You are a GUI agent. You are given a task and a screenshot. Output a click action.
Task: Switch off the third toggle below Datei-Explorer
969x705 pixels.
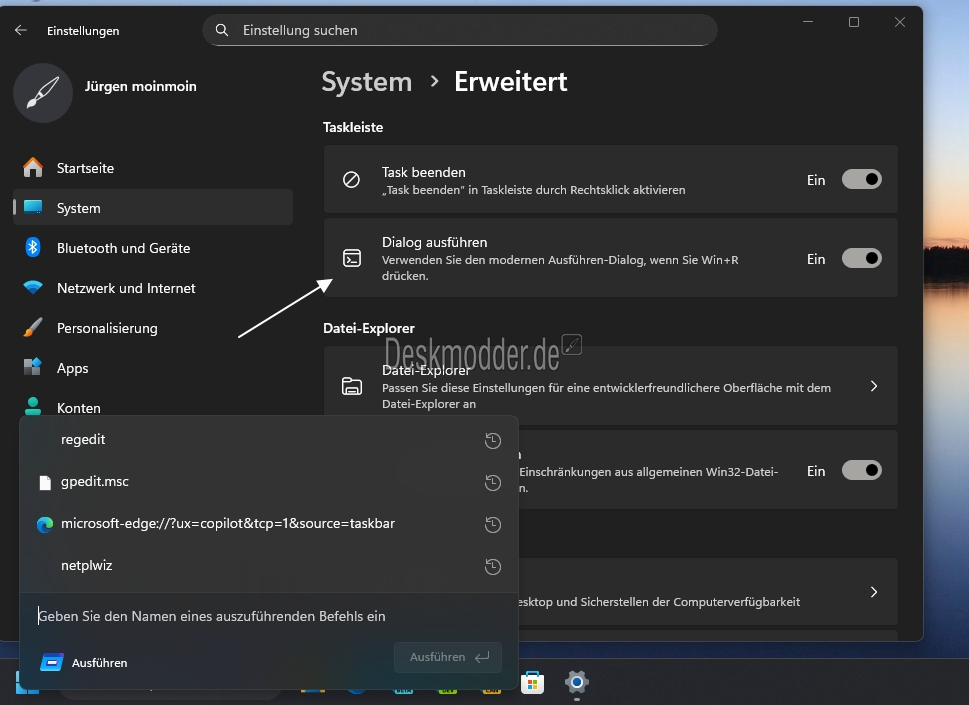point(861,470)
